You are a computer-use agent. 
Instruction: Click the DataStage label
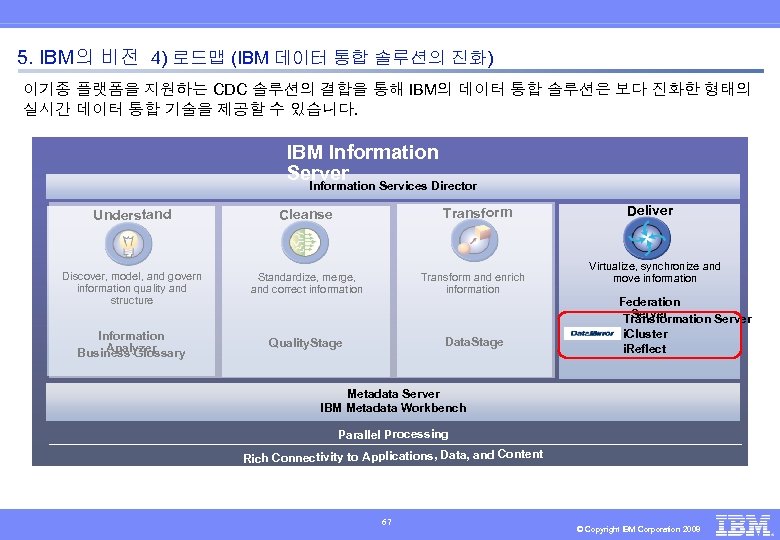point(474,342)
